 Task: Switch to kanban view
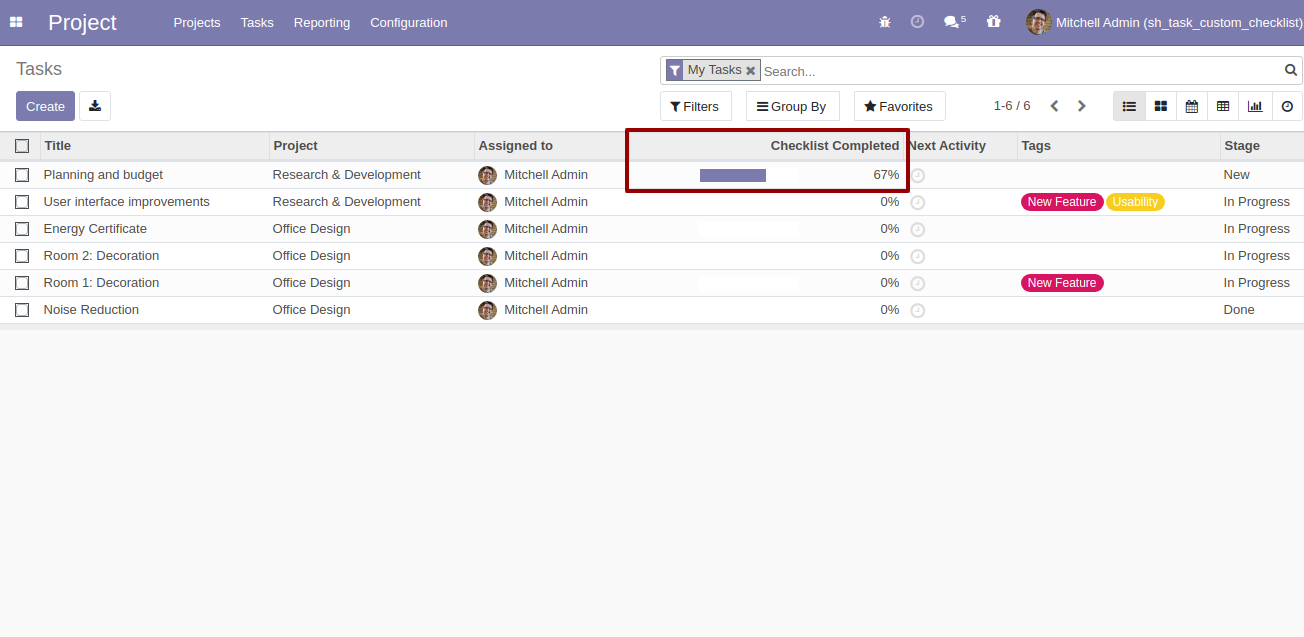(1160, 106)
